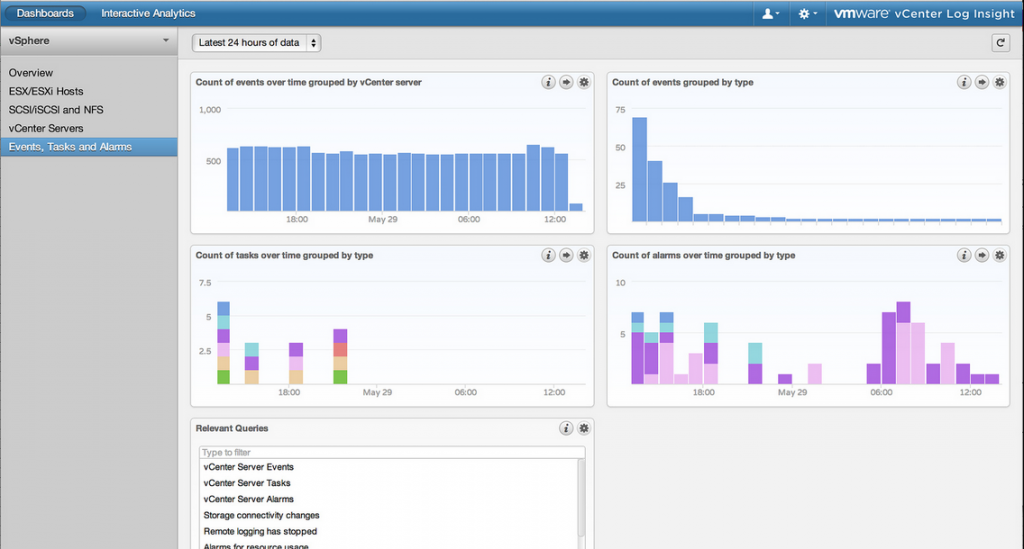
Task: Click the Count of tasks over time chart title
Action: [x=284, y=255]
